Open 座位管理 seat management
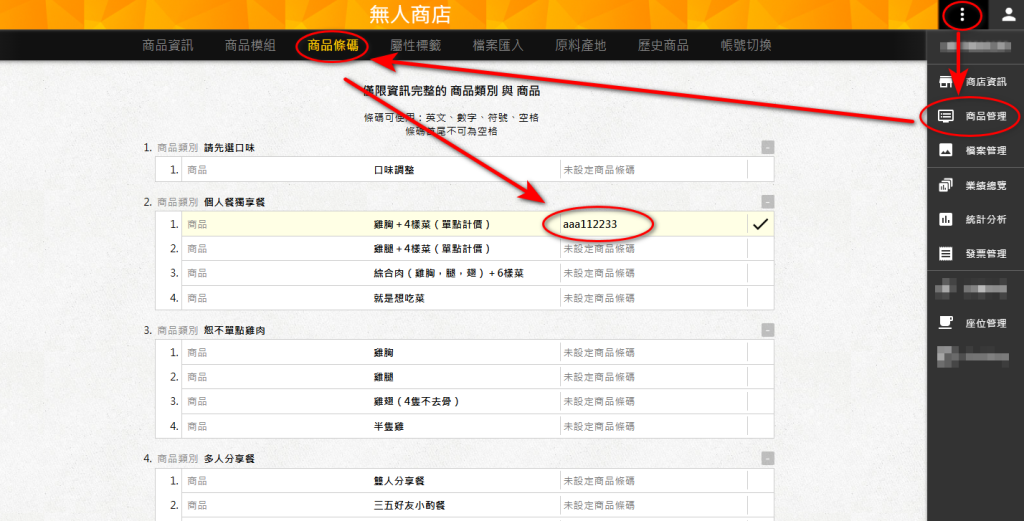The width and height of the screenshot is (1024, 521). tap(975, 323)
